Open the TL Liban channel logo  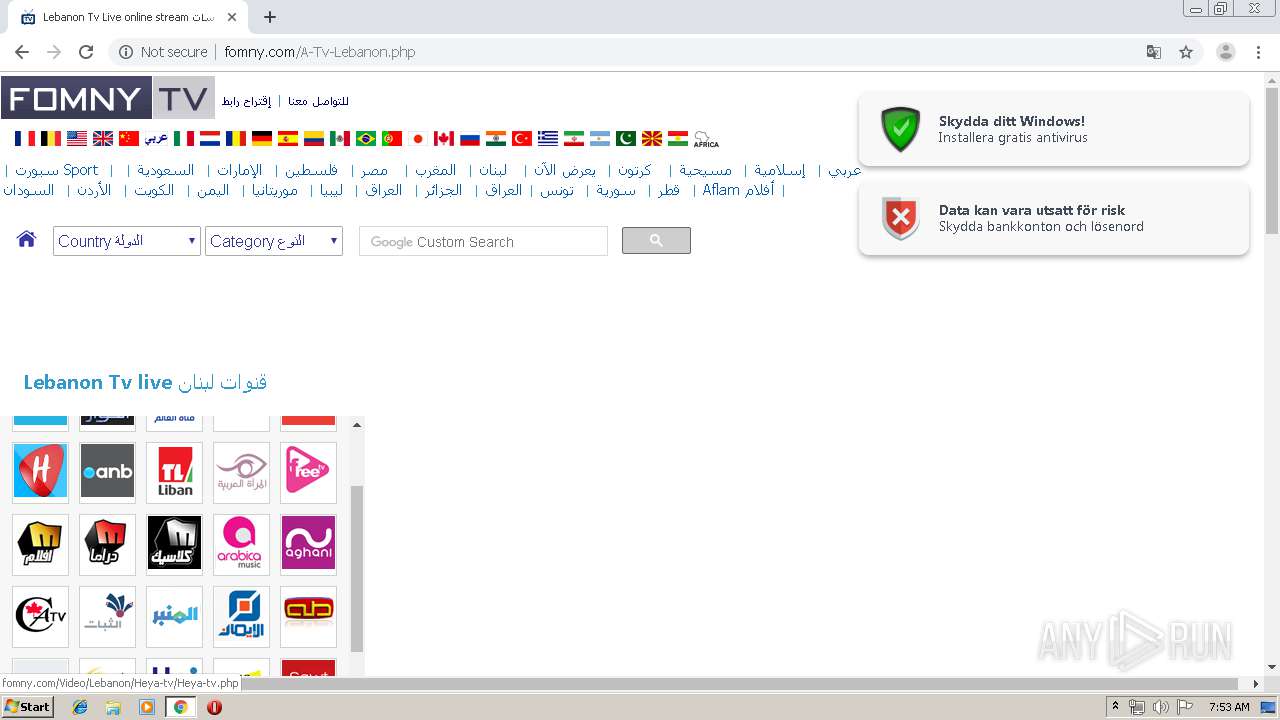175,471
